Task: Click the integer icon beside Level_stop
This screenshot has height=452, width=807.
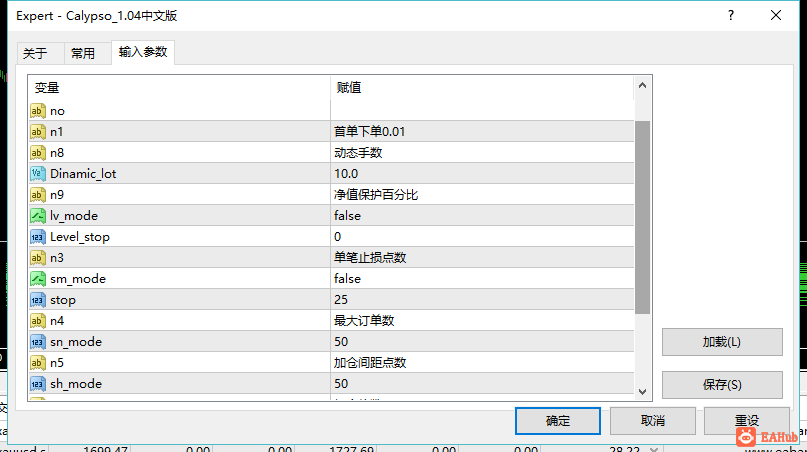Action: click(38, 237)
